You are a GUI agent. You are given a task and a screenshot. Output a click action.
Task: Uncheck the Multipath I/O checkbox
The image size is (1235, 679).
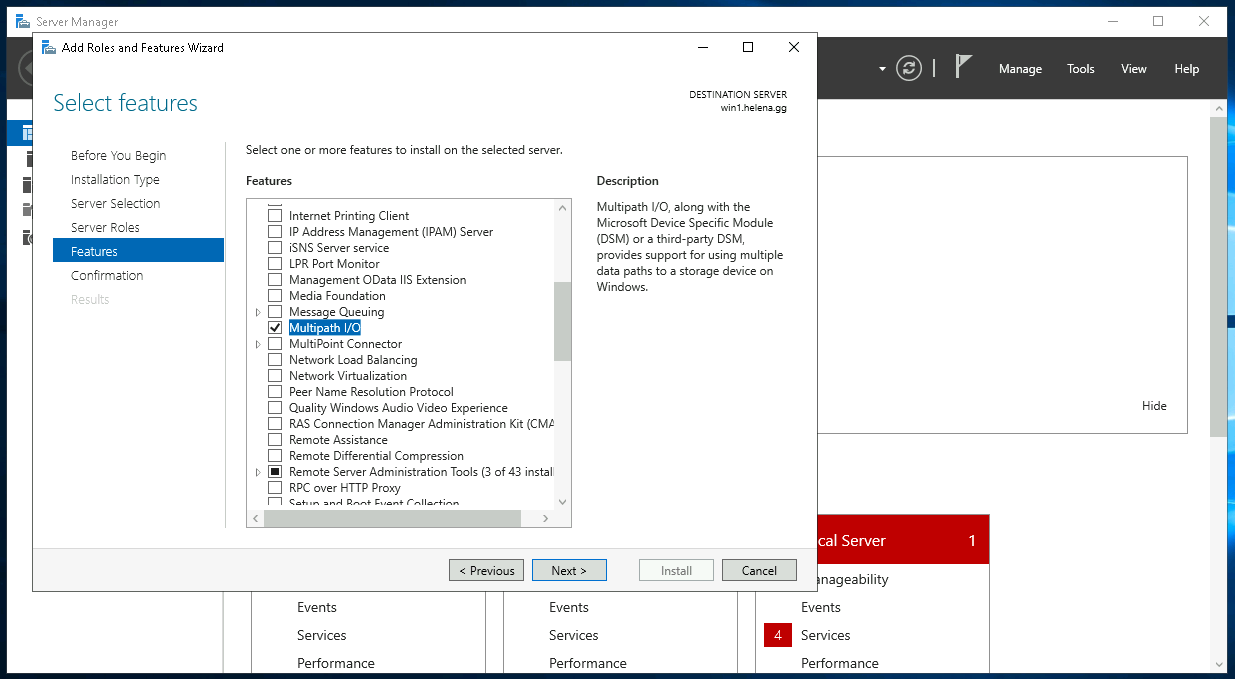[275, 328]
